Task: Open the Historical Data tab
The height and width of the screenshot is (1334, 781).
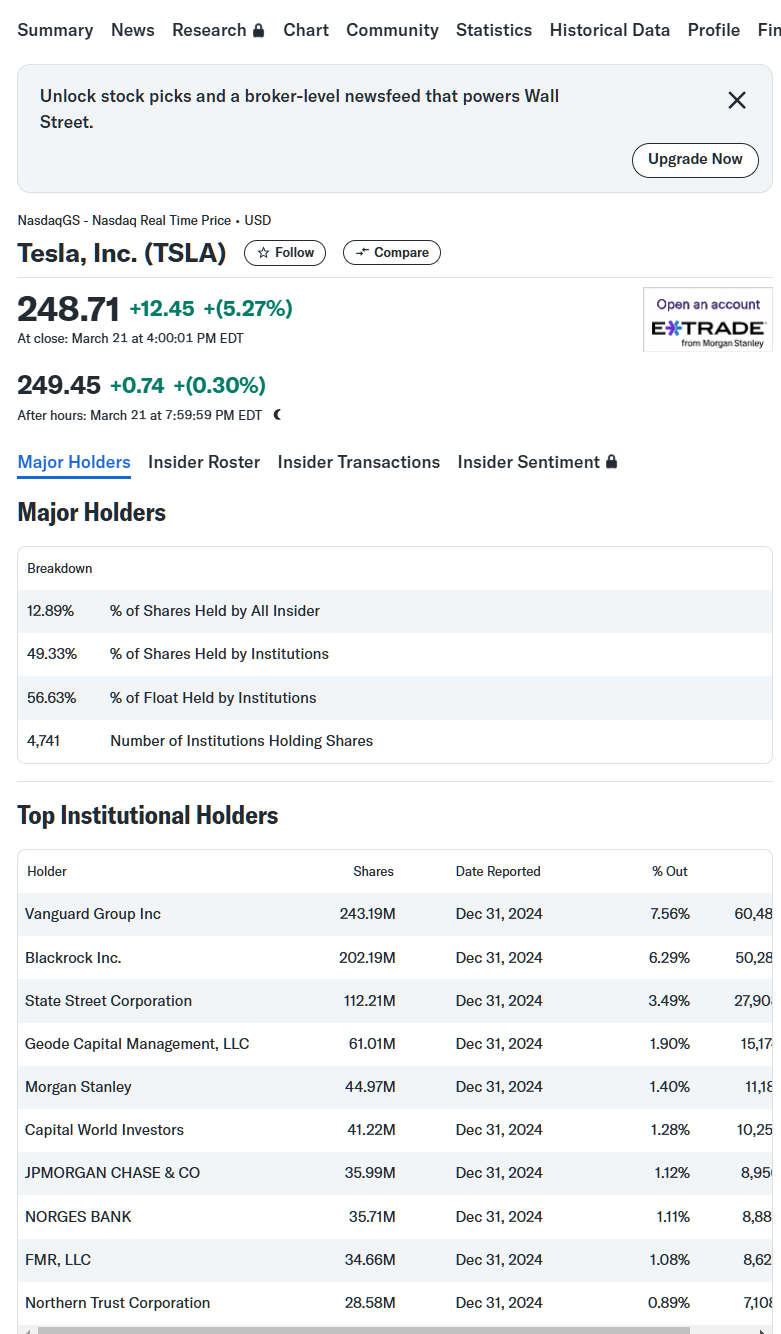Action: pyautogui.click(x=610, y=30)
